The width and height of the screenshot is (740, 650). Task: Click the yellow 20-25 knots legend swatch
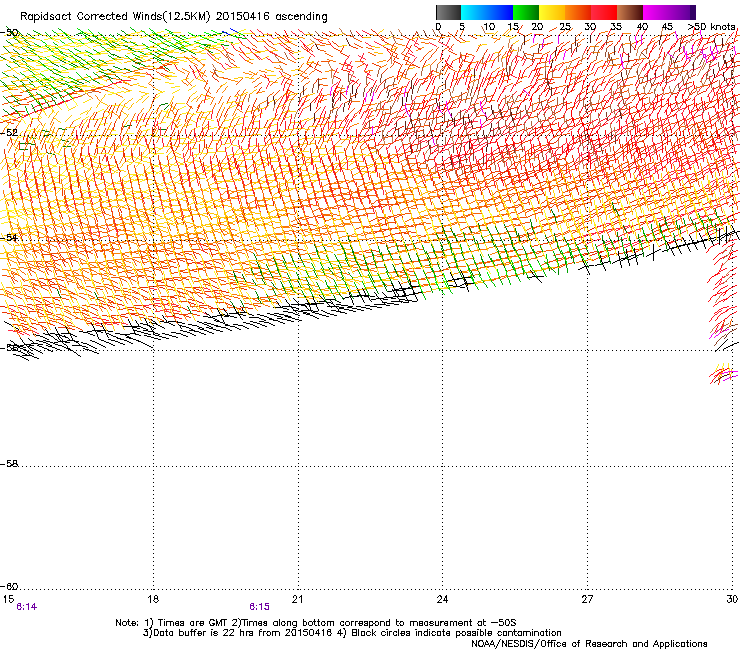552,12
